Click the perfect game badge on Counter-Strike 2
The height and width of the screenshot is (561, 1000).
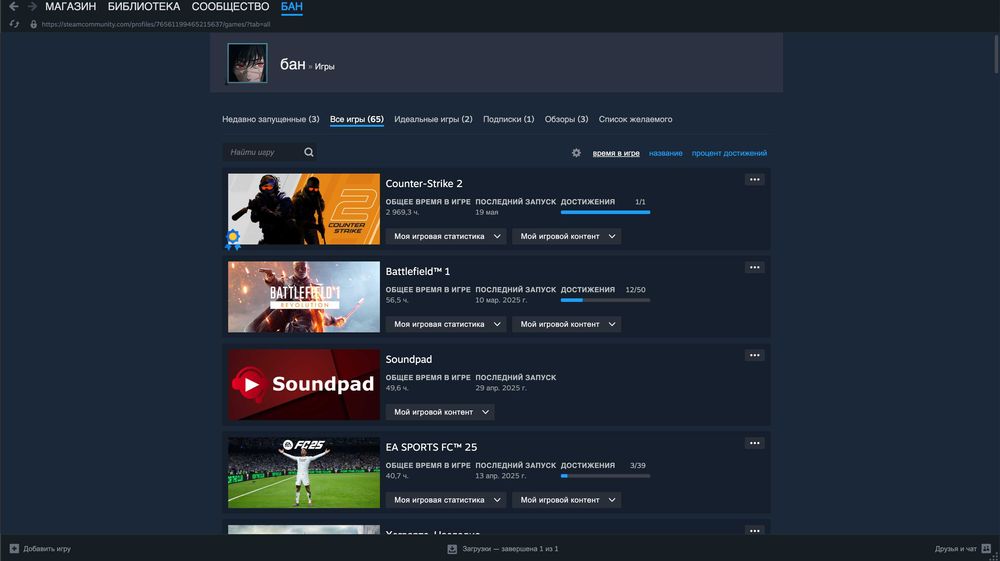pyautogui.click(x=233, y=239)
